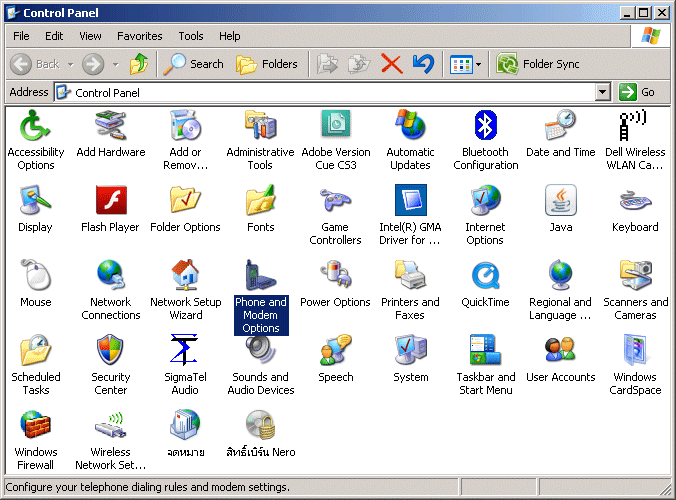The width and height of the screenshot is (676, 500).
Task: Open Sounds and Audio Devices icon
Action: [x=260, y=350]
